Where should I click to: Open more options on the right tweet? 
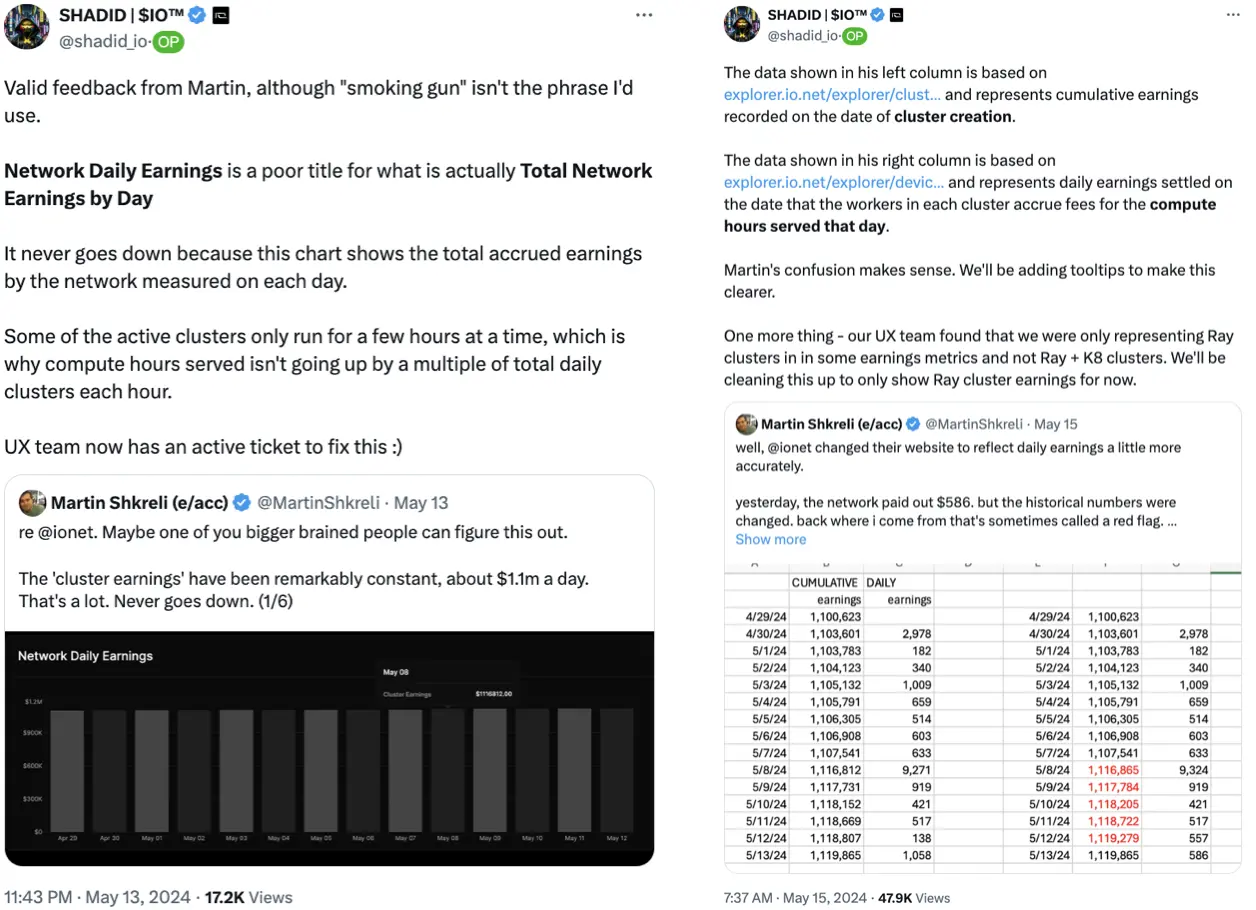(1232, 15)
